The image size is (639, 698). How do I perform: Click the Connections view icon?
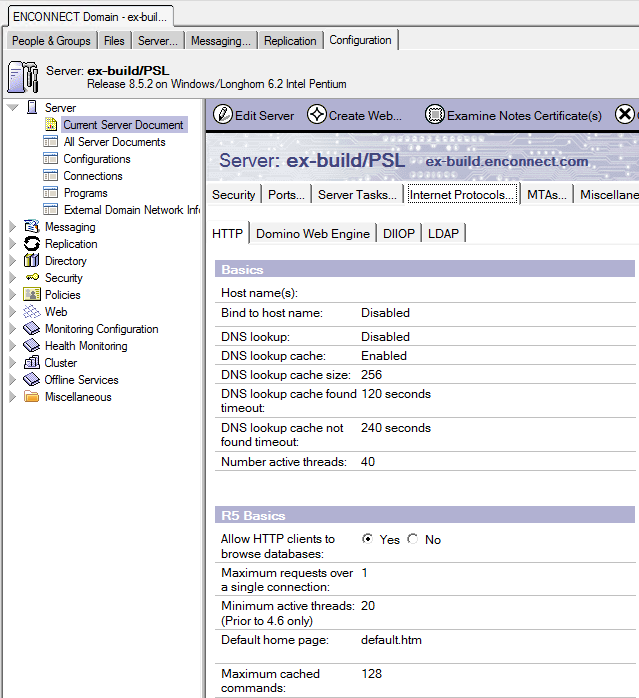50,175
